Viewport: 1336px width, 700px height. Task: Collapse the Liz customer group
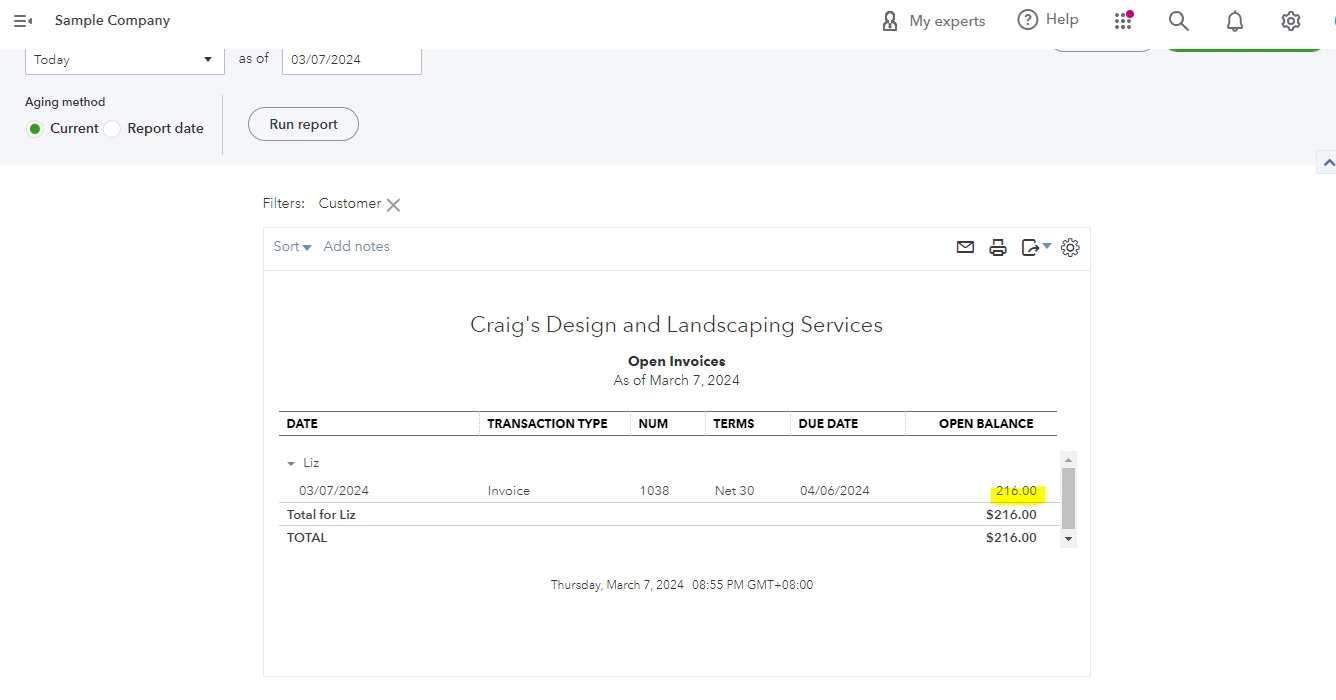[x=291, y=464]
